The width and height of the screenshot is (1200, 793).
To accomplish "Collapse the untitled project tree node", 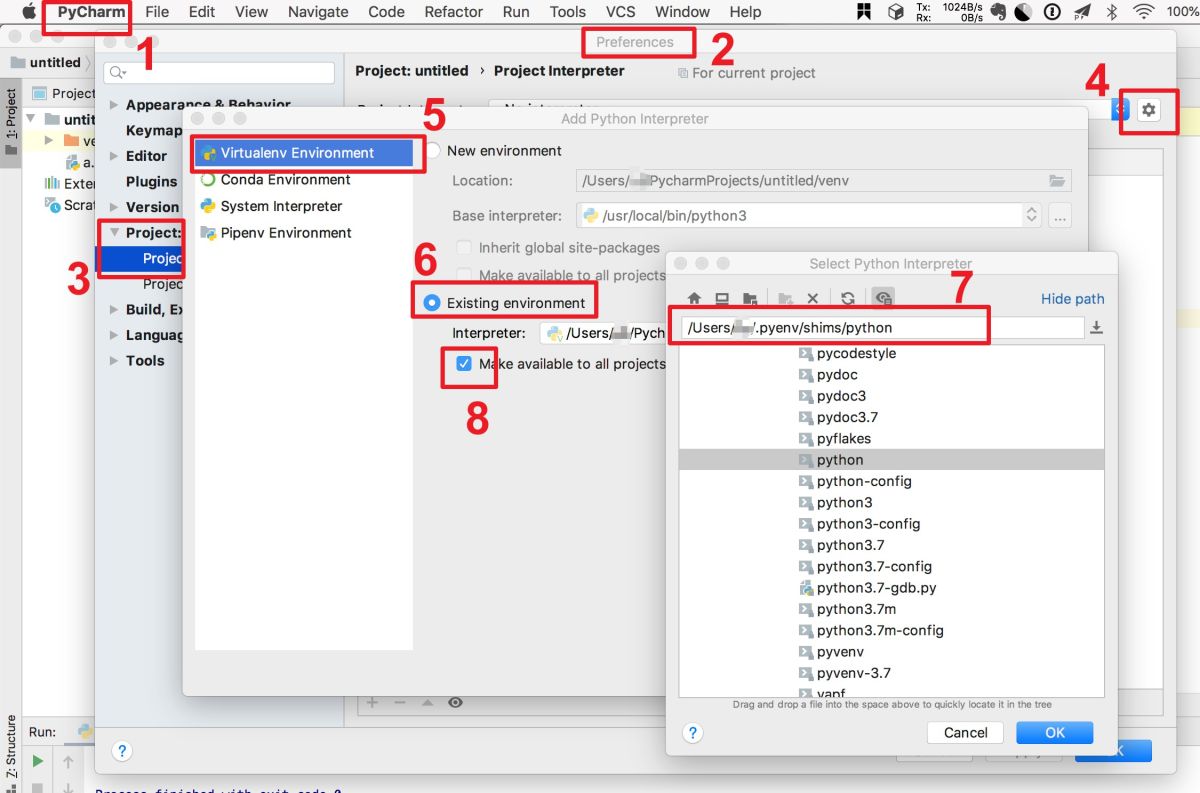I will click(30, 119).
